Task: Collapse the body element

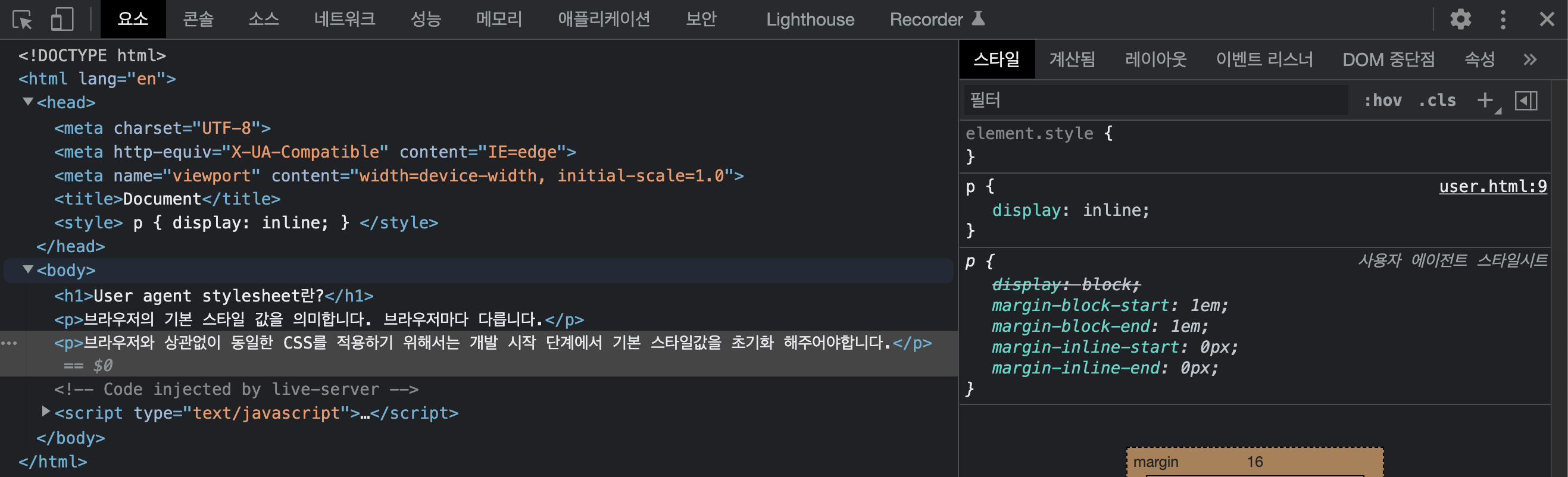Action: pos(28,269)
